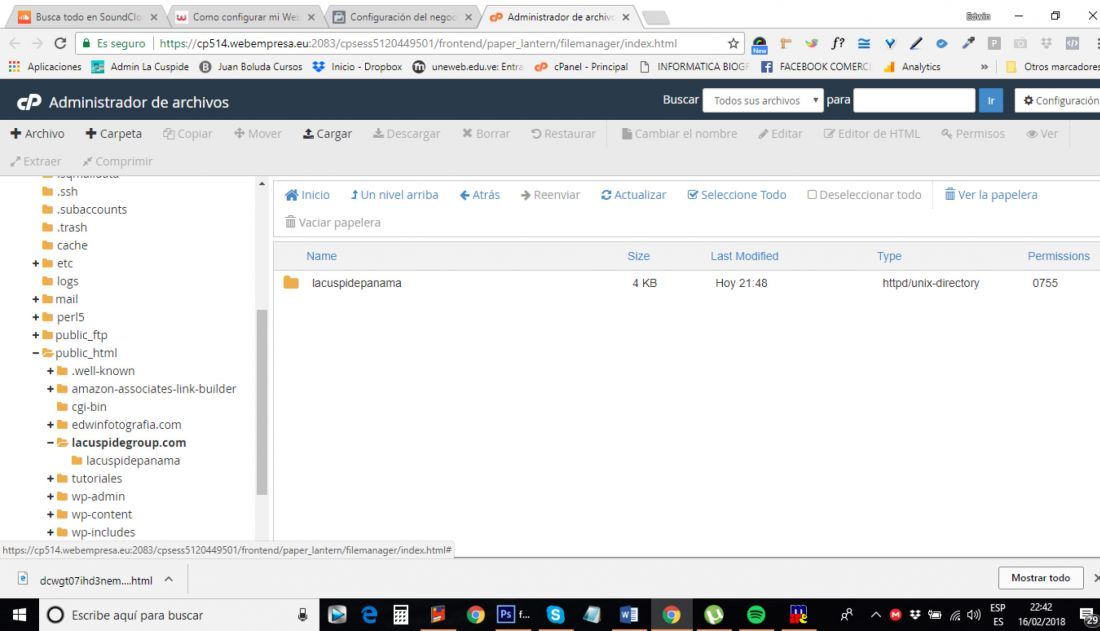This screenshot has height=631, width=1100.
Task: Click Seleccione Todo
Action: (737, 194)
